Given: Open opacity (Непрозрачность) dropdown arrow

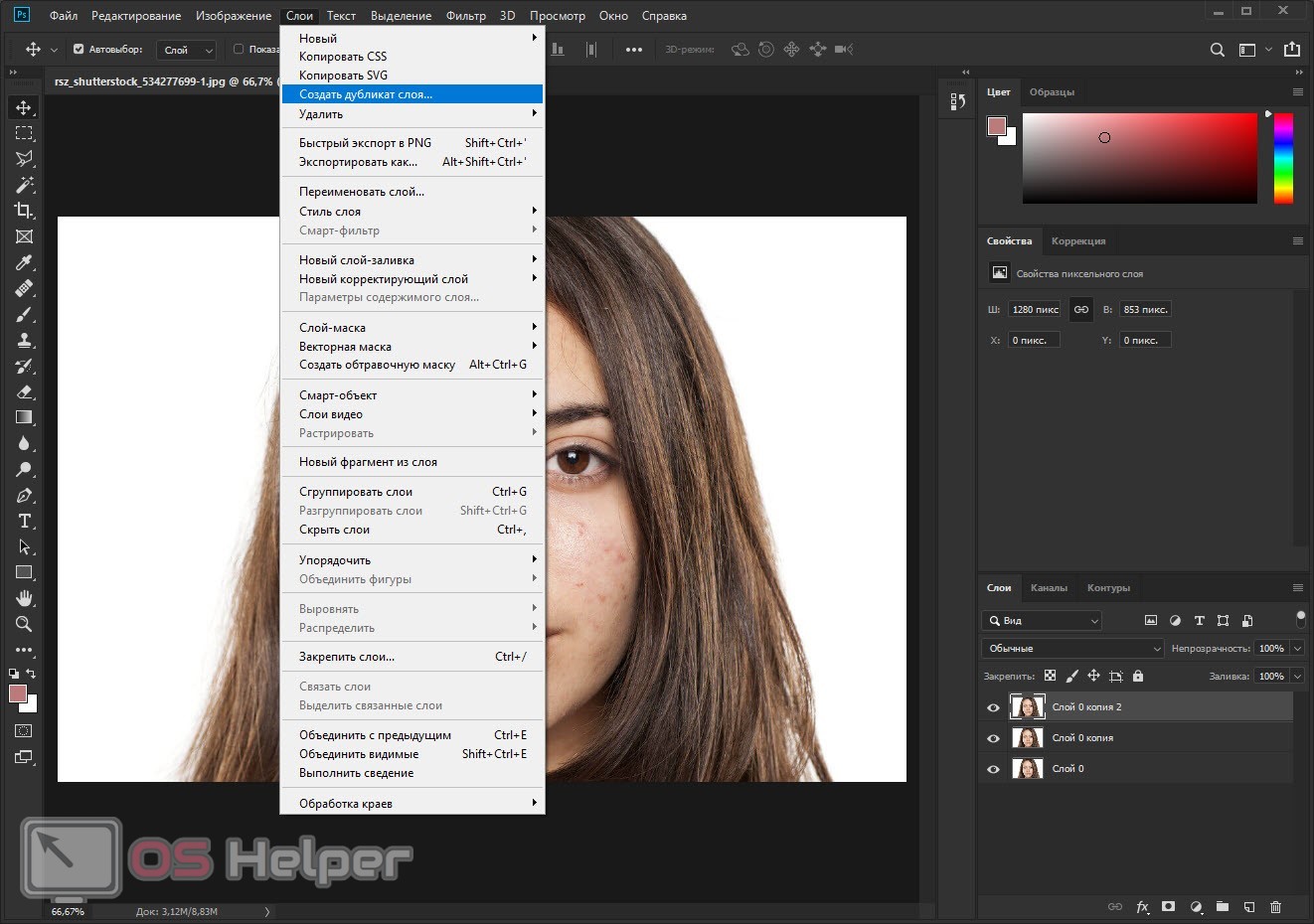Looking at the screenshot, I should coord(1298,648).
